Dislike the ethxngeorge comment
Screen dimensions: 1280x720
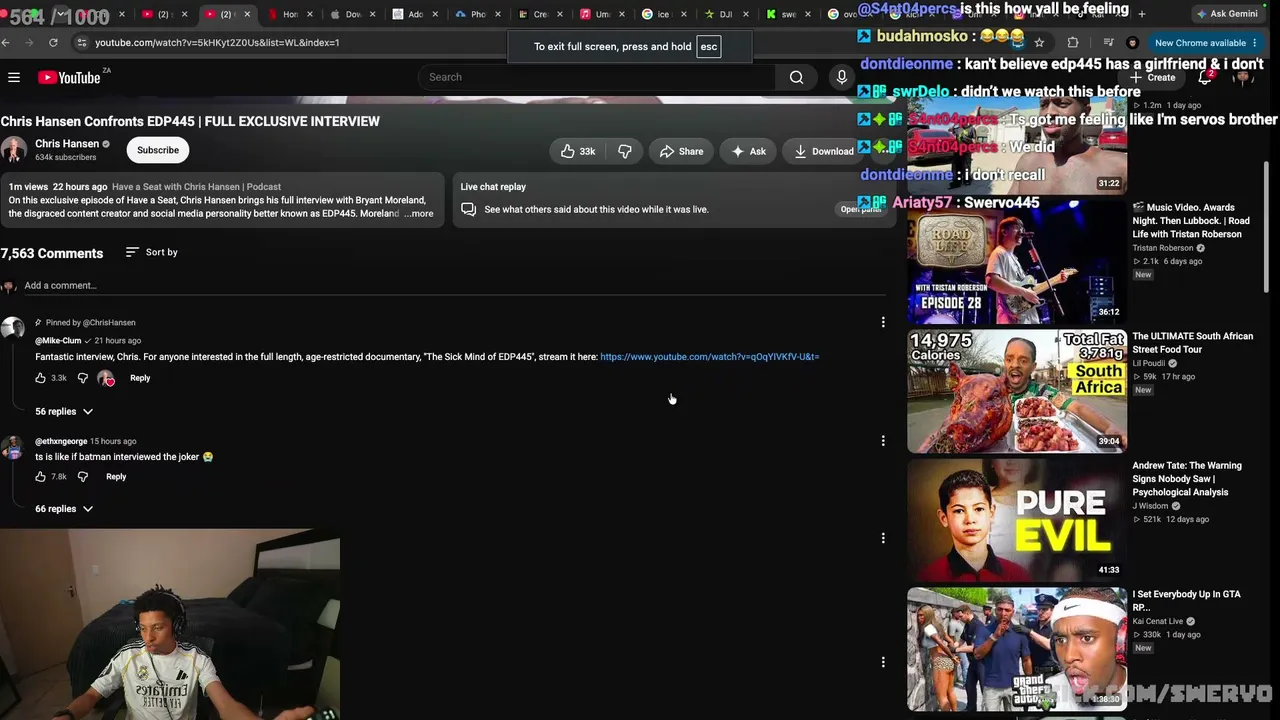[x=83, y=476]
